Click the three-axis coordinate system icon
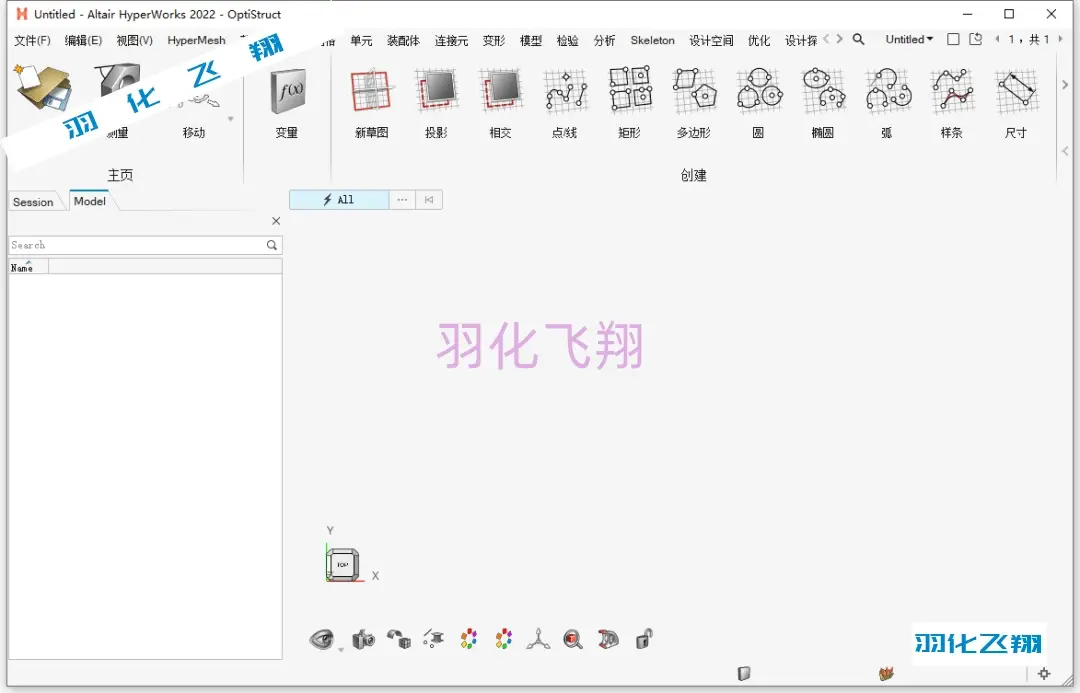The width and height of the screenshot is (1080, 693). click(x=538, y=639)
